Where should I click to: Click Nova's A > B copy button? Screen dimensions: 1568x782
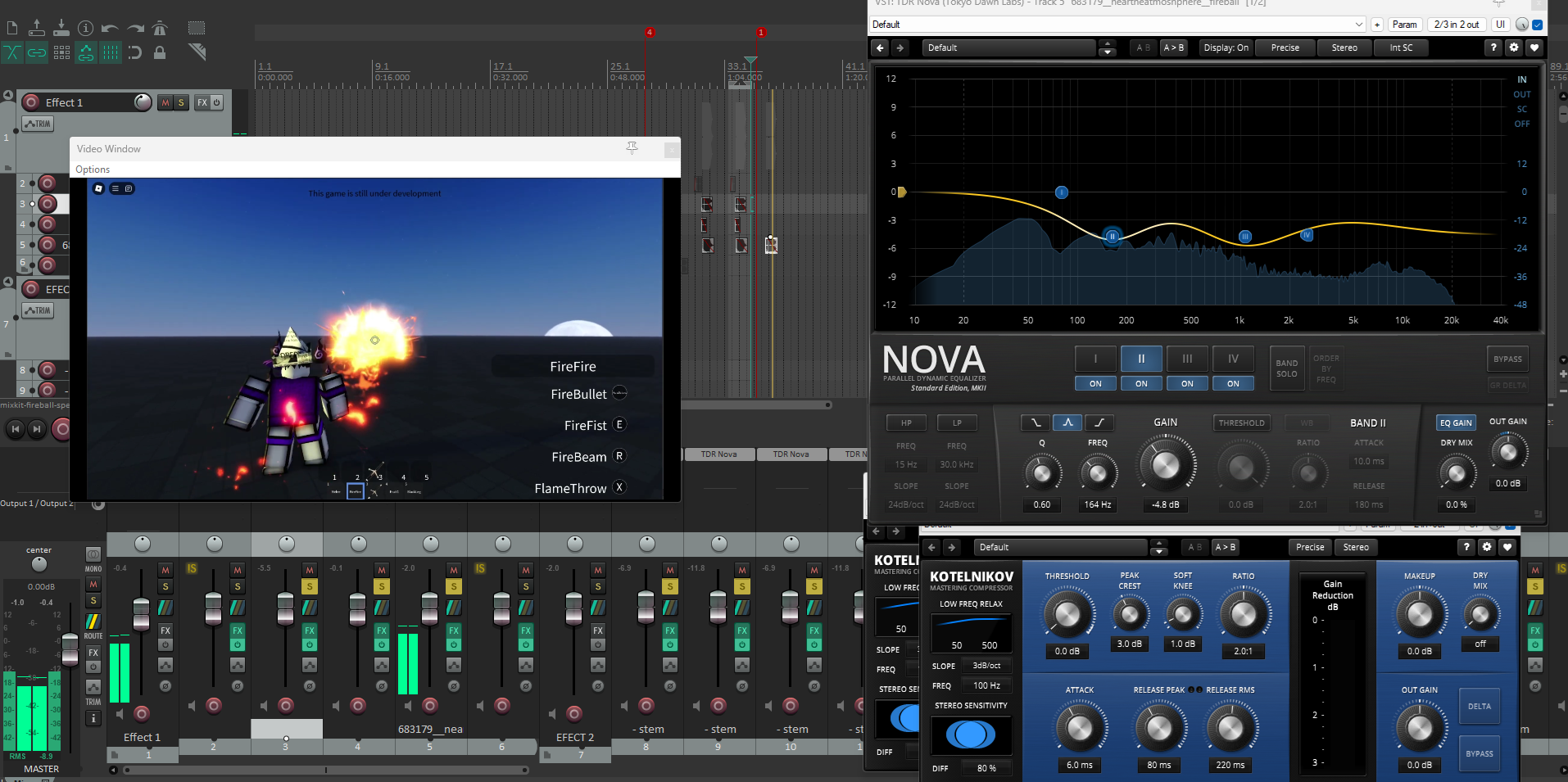[1174, 47]
